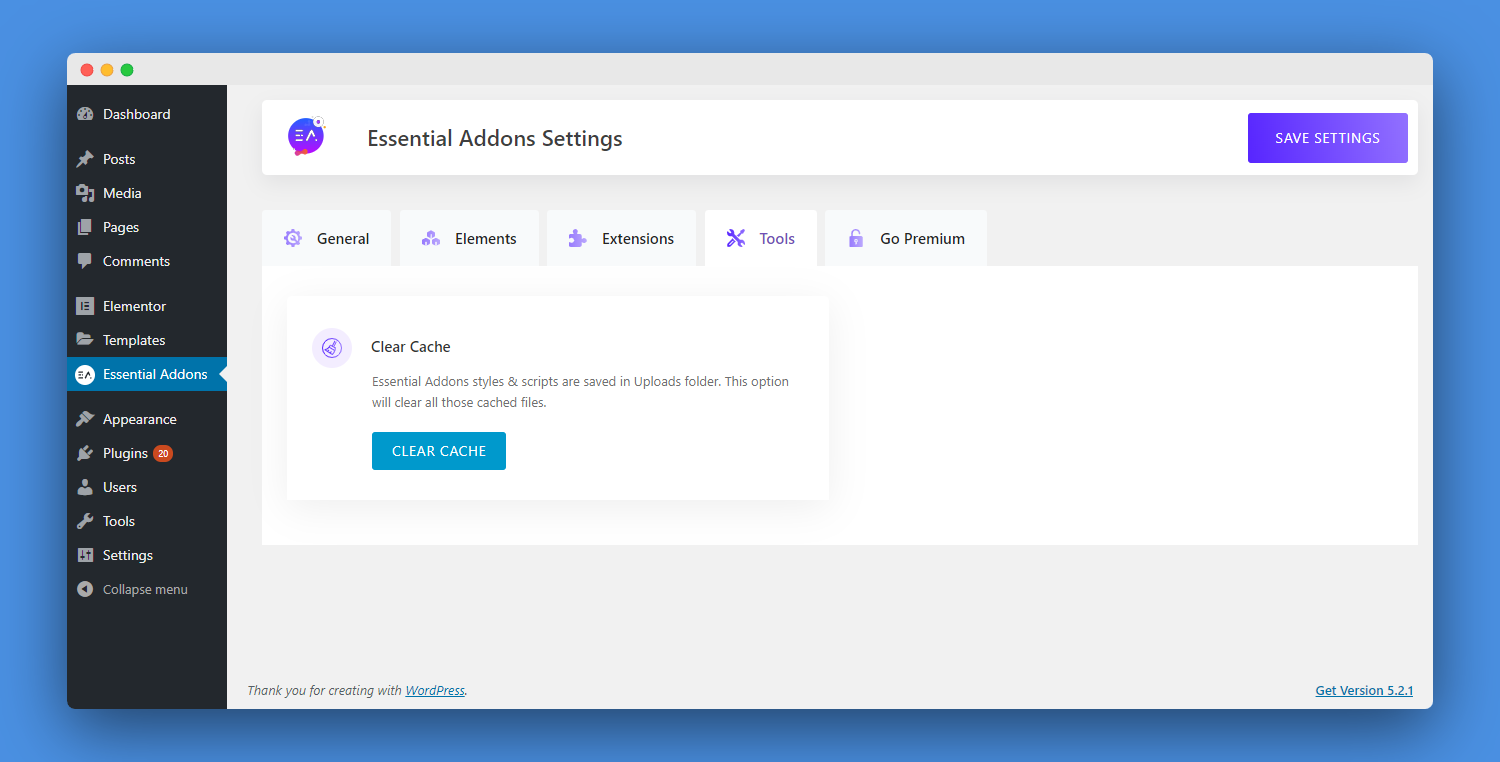Image resolution: width=1500 pixels, height=762 pixels.
Task: Click the crossed tools icon on Tools tab
Action: click(x=736, y=238)
